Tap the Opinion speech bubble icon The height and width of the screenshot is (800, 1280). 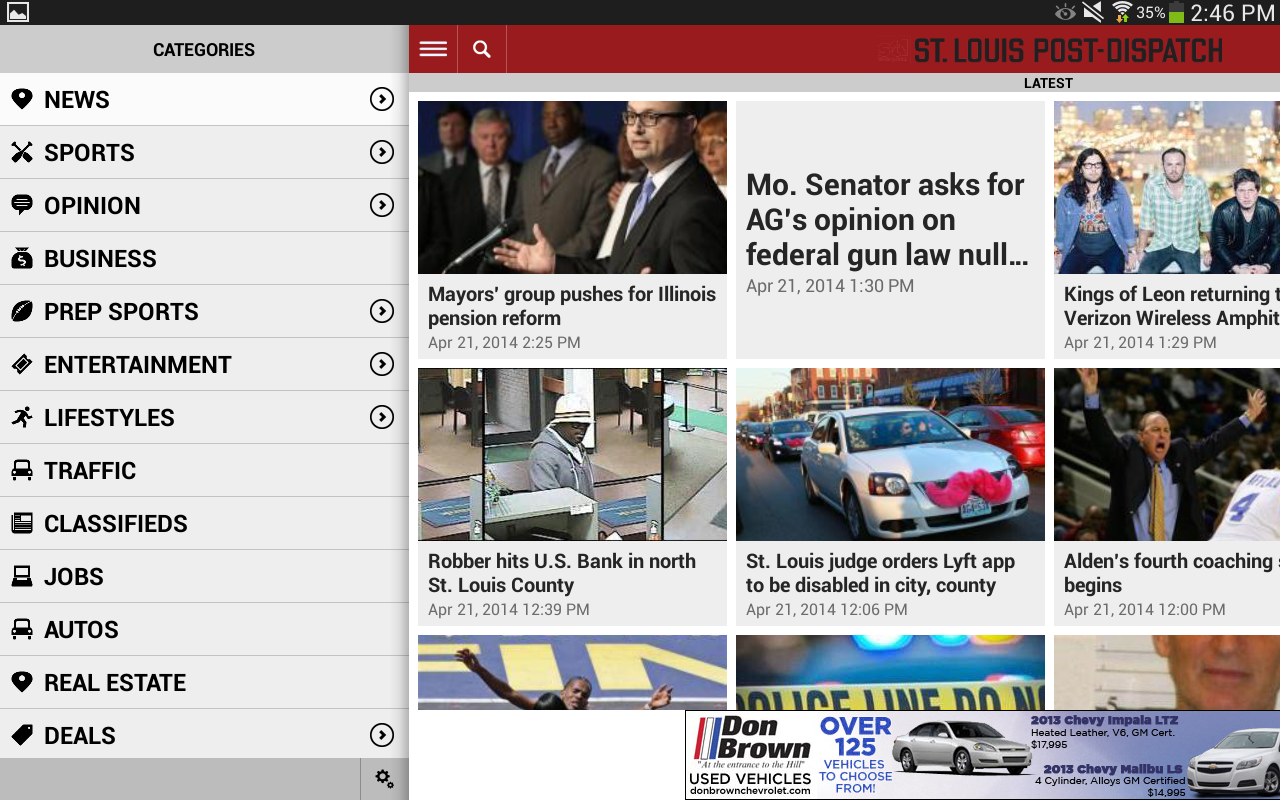click(22, 205)
